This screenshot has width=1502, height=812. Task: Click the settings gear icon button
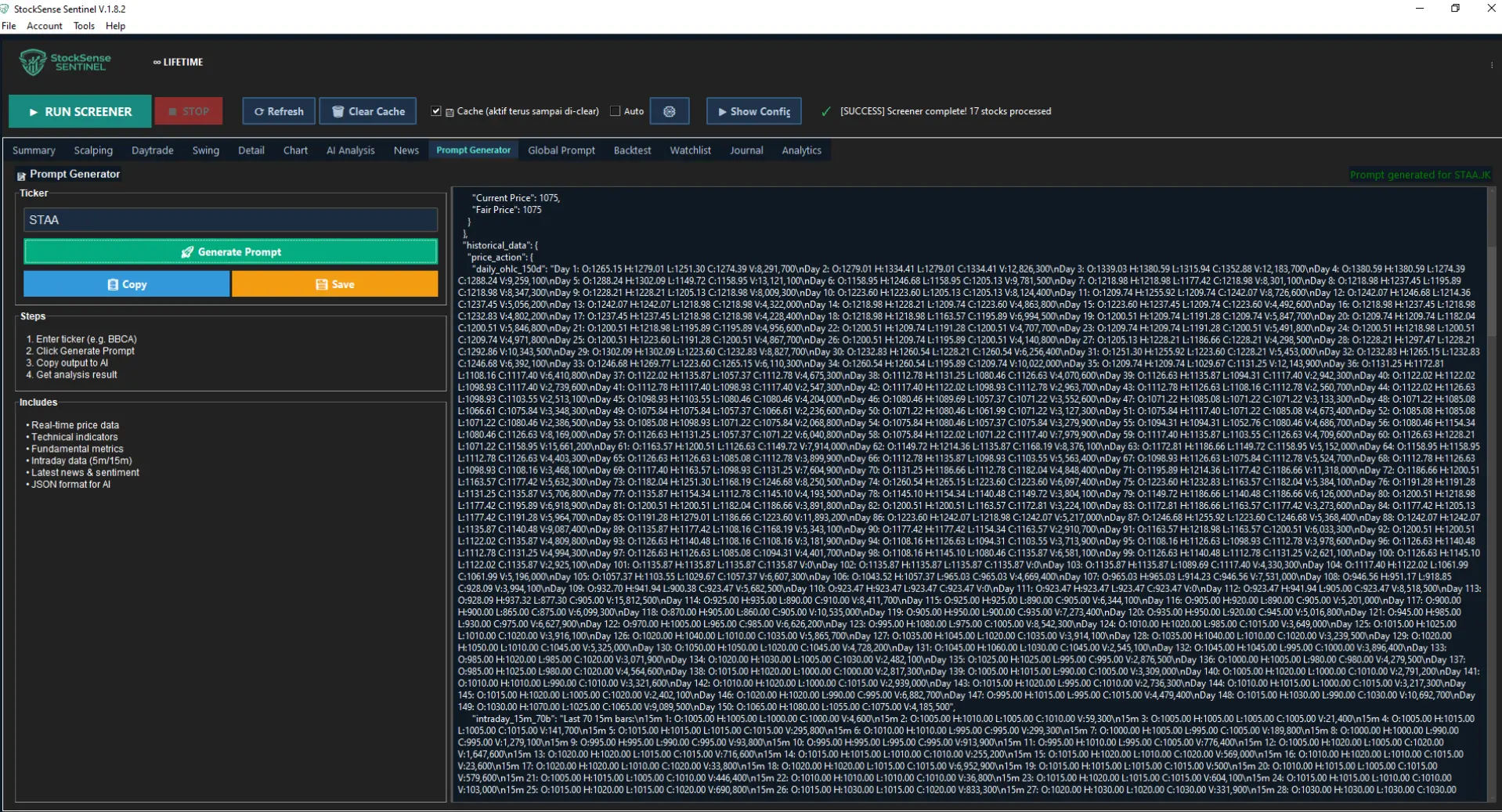(669, 111)
